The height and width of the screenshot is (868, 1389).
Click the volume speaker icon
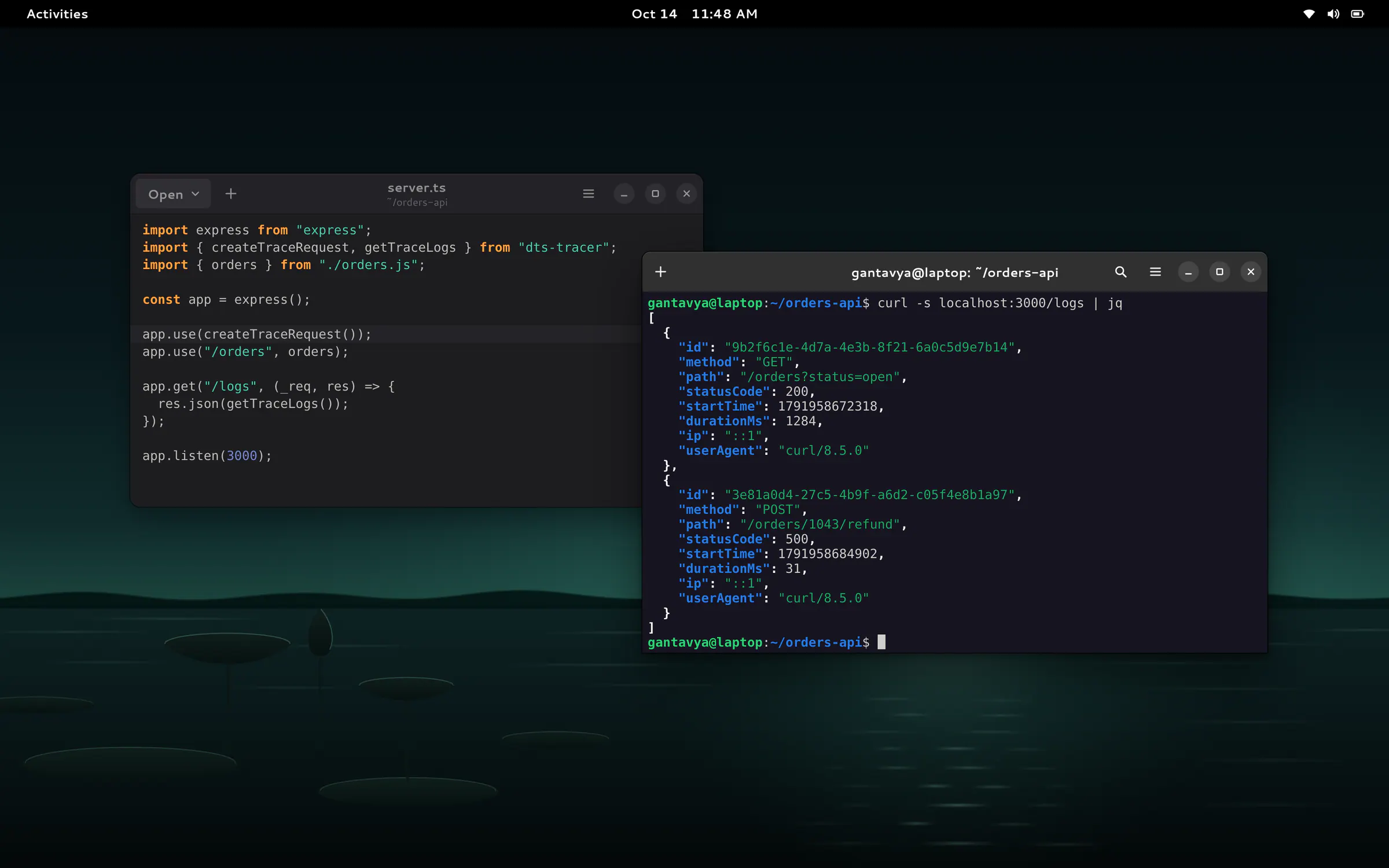point(1333,14)
